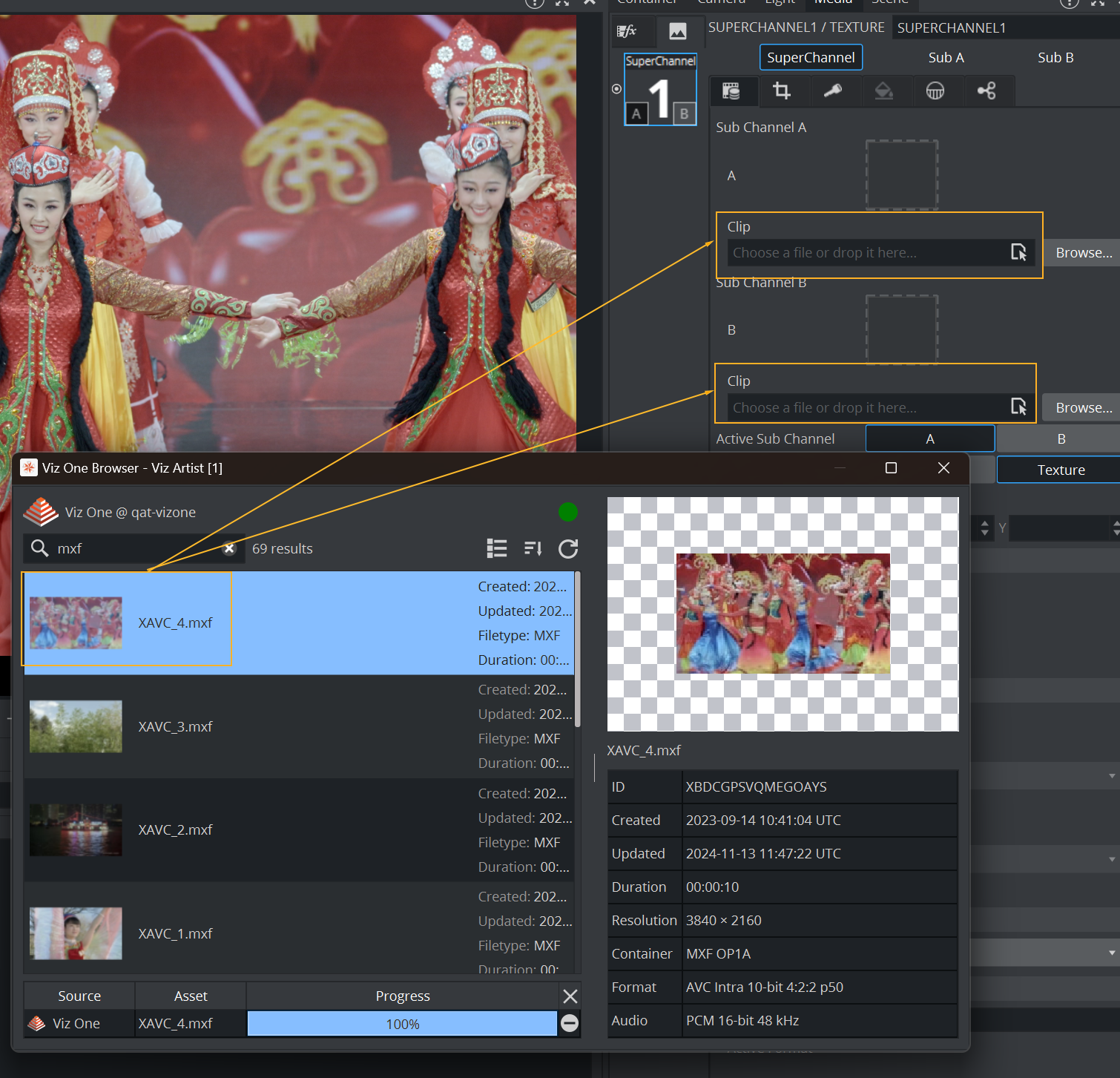Open the effects (fx) panel icon

coord(627,31)
